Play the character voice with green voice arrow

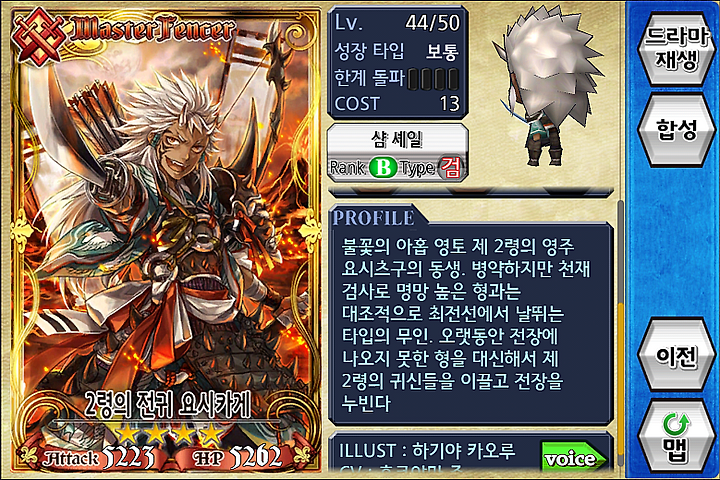click(574, 458)
